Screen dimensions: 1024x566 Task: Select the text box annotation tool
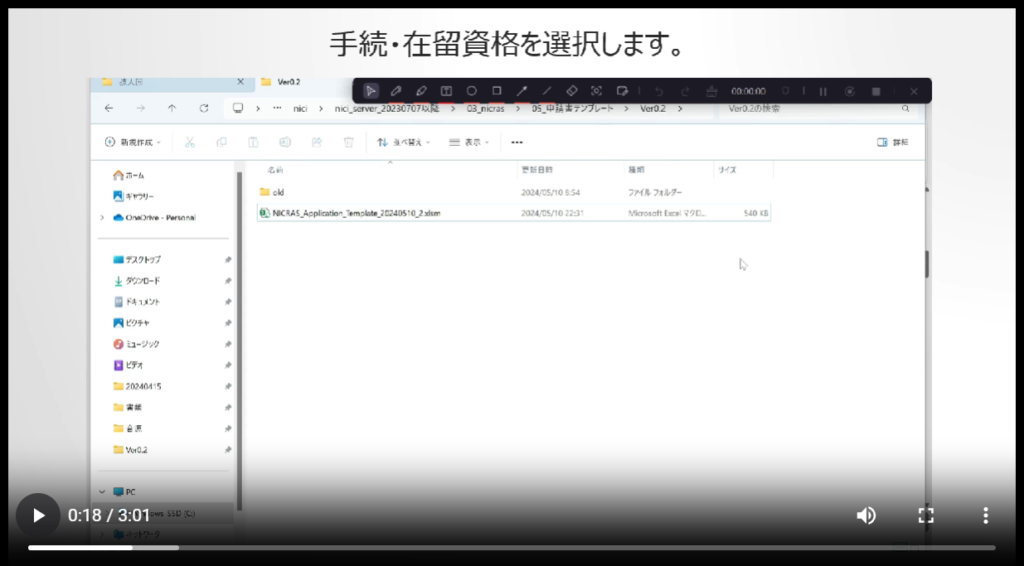(x=446, y=91)
